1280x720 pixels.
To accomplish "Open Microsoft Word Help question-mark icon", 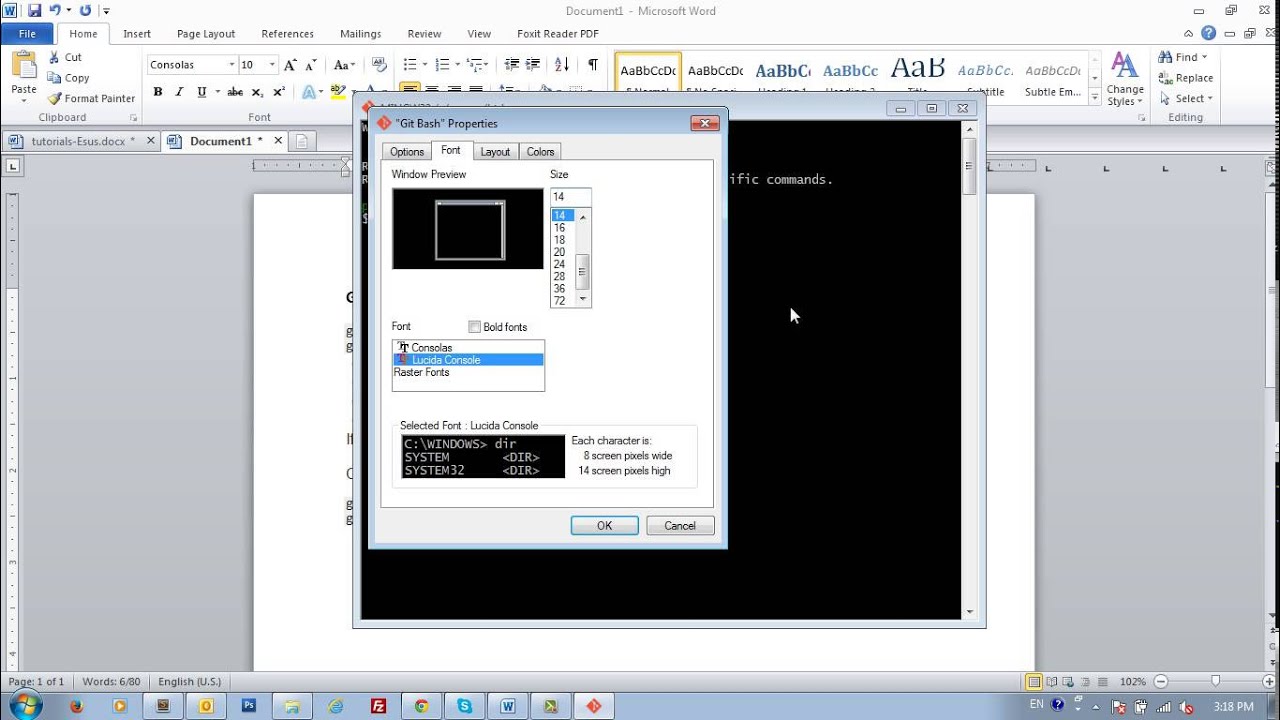I will coord(1208,34).
